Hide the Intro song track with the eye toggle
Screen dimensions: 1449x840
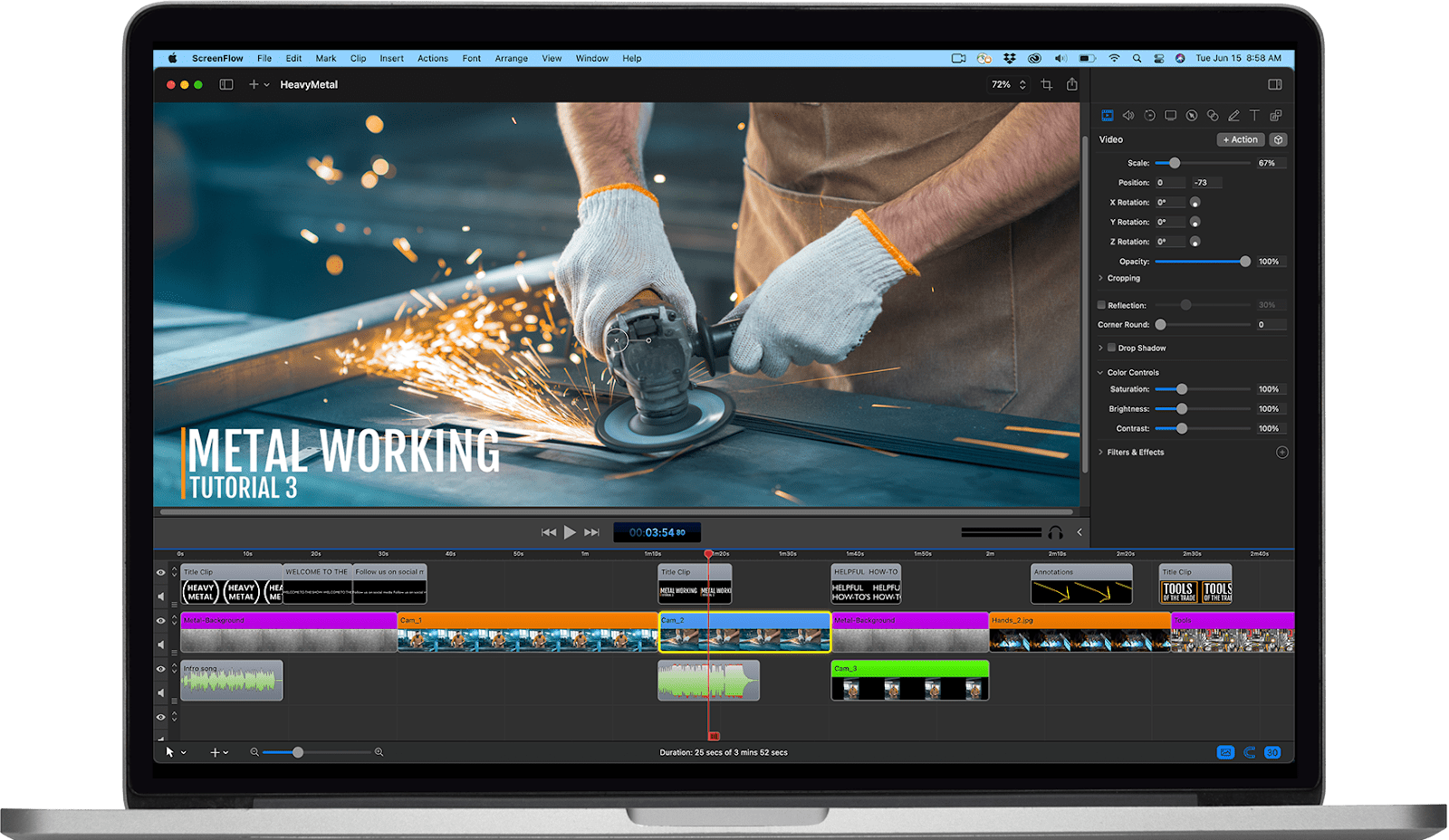point(161,669)
